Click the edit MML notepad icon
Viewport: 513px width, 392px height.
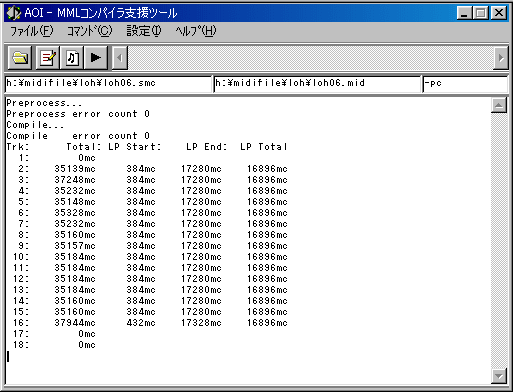point(48,58)
